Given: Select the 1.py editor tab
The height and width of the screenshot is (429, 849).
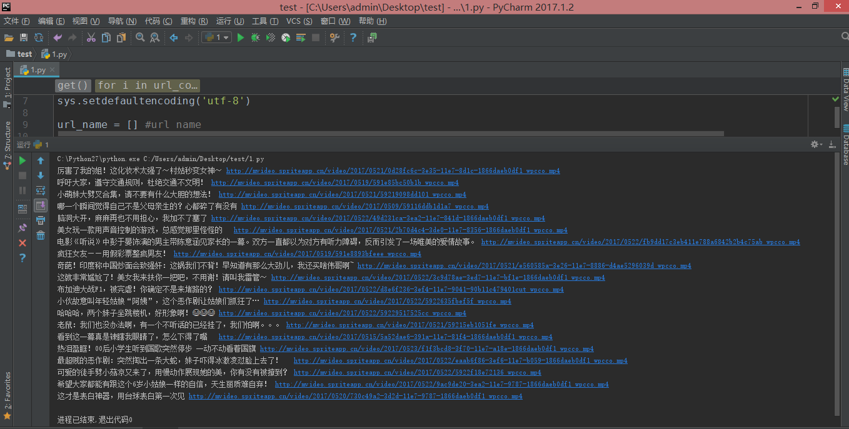Looking at the screenshot, I should pos(38,70).
